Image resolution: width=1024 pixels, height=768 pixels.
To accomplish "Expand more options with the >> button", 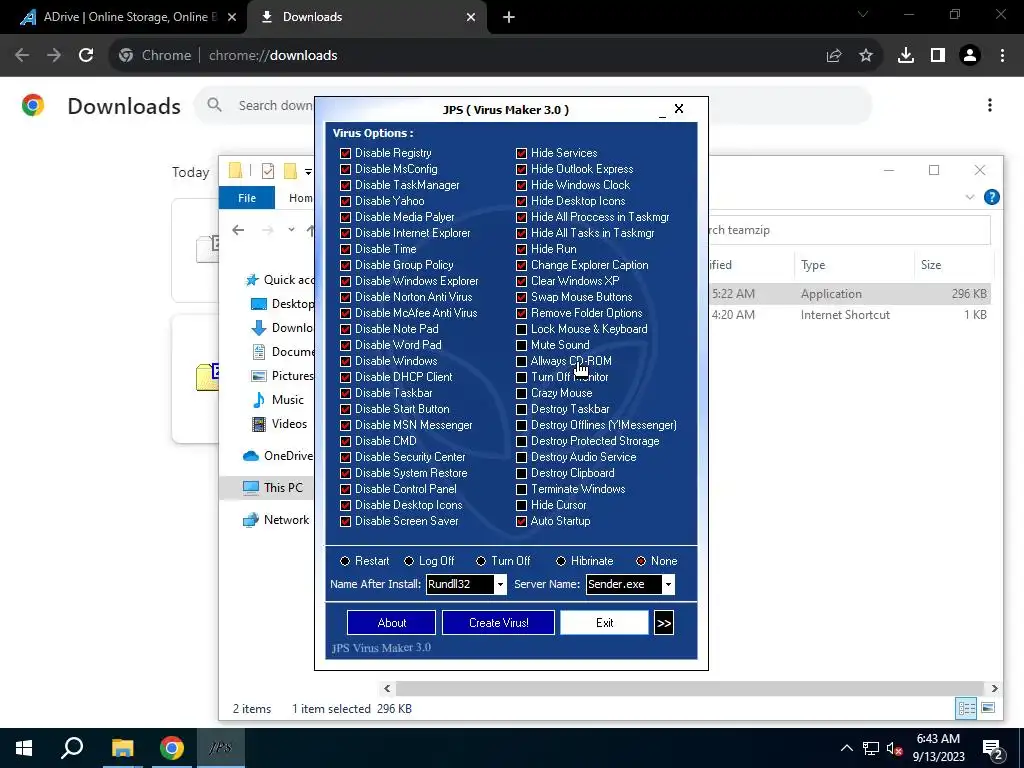I will coord(664,623).
